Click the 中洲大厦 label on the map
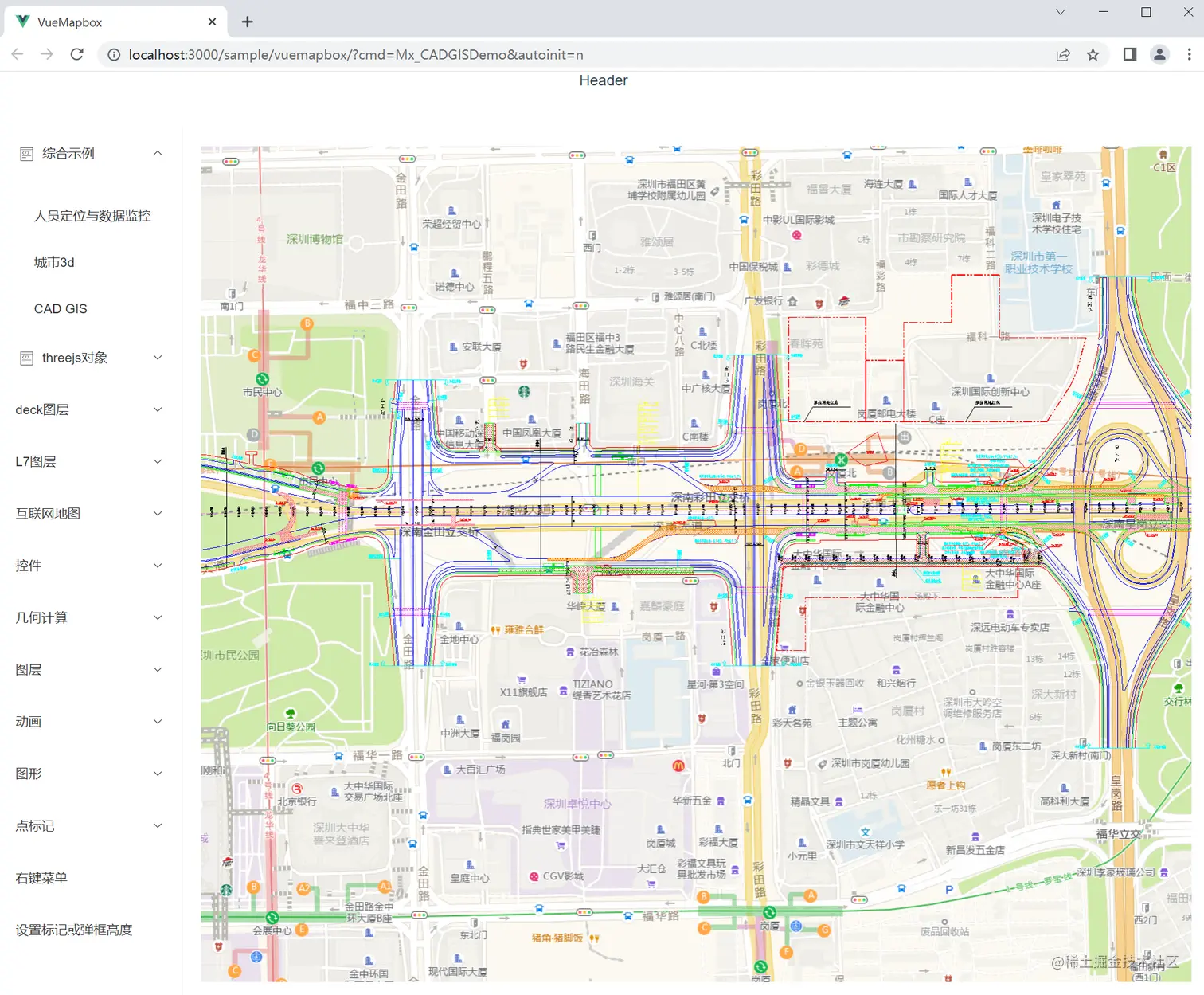Screen dimensions: 1204x995 (x=460, y=733)
